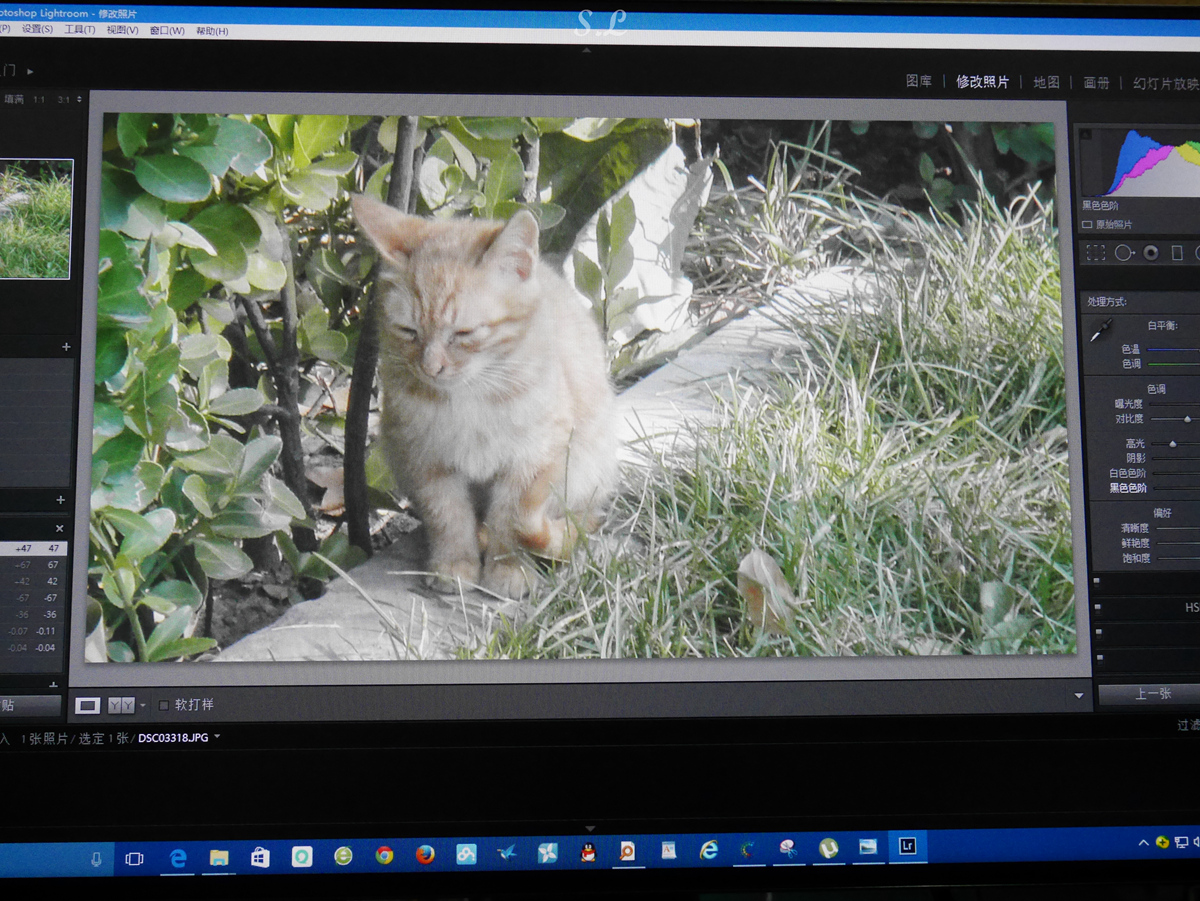Expand identity plate arrow at top left
The image size is (1200, 901).
pyautogui.click(x=30, y=72)
